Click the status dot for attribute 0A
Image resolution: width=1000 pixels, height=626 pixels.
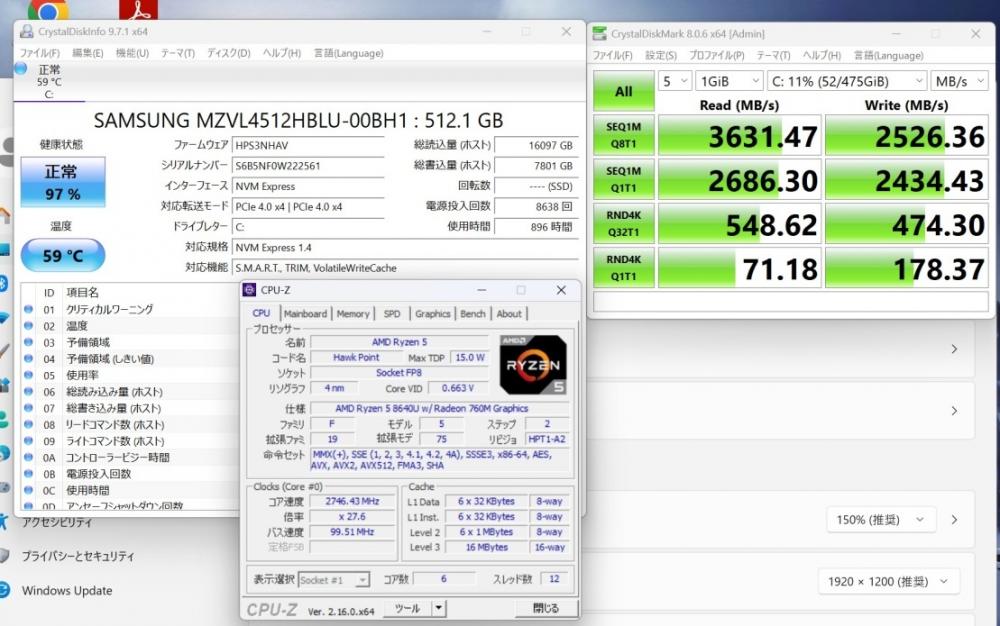click(x=29, y=458)
